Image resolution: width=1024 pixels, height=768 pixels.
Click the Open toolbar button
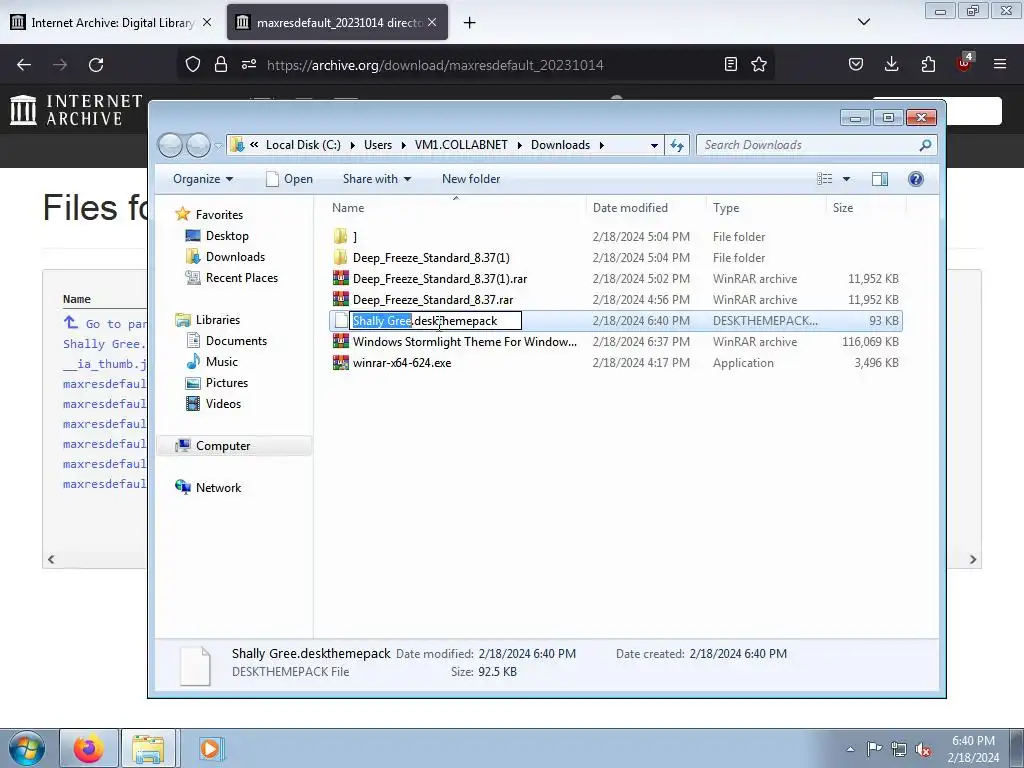[x=289, y=179]
